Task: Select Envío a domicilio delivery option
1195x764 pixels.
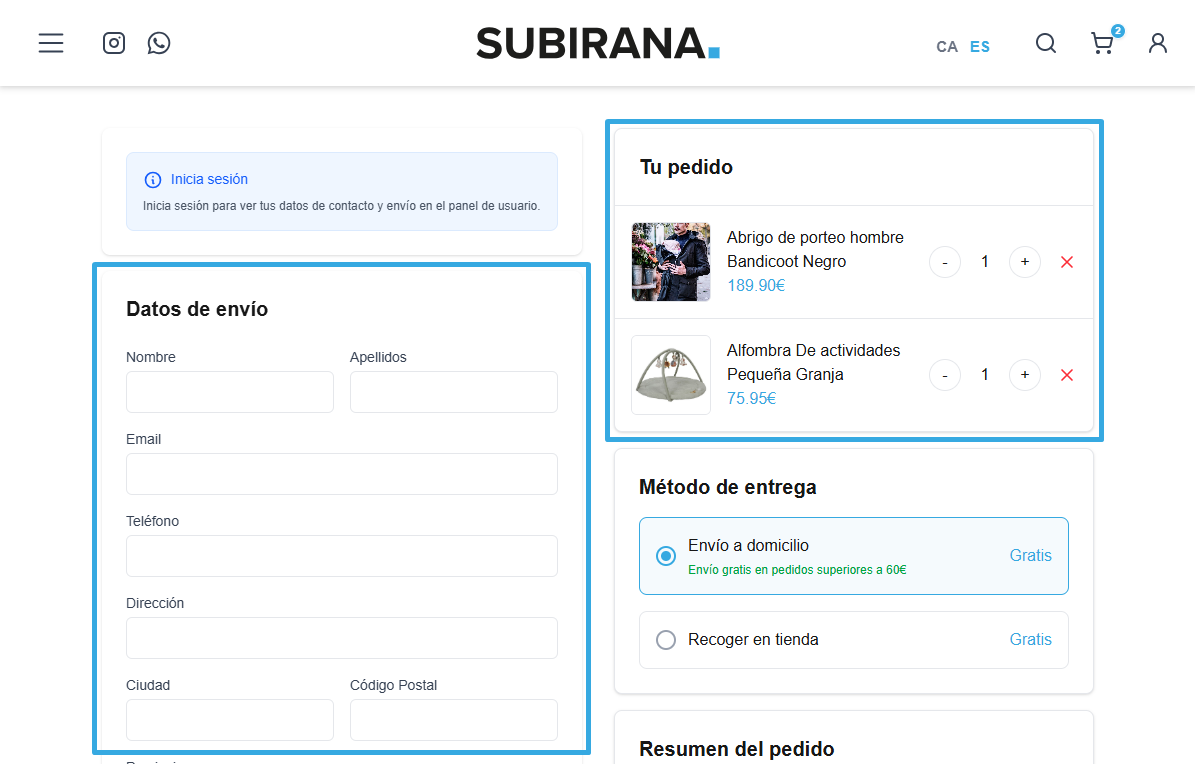Action: pos(666,556)
